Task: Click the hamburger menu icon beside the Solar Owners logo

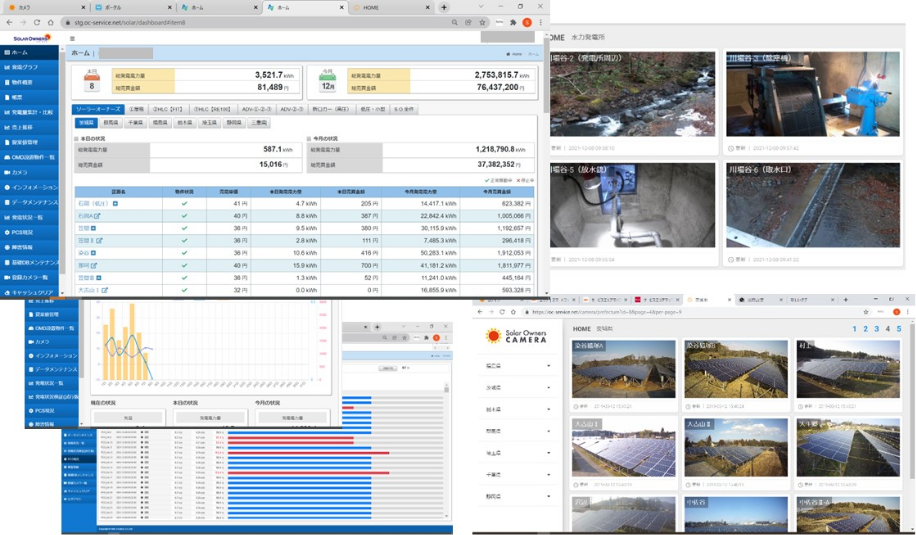Action: [72, 38]
